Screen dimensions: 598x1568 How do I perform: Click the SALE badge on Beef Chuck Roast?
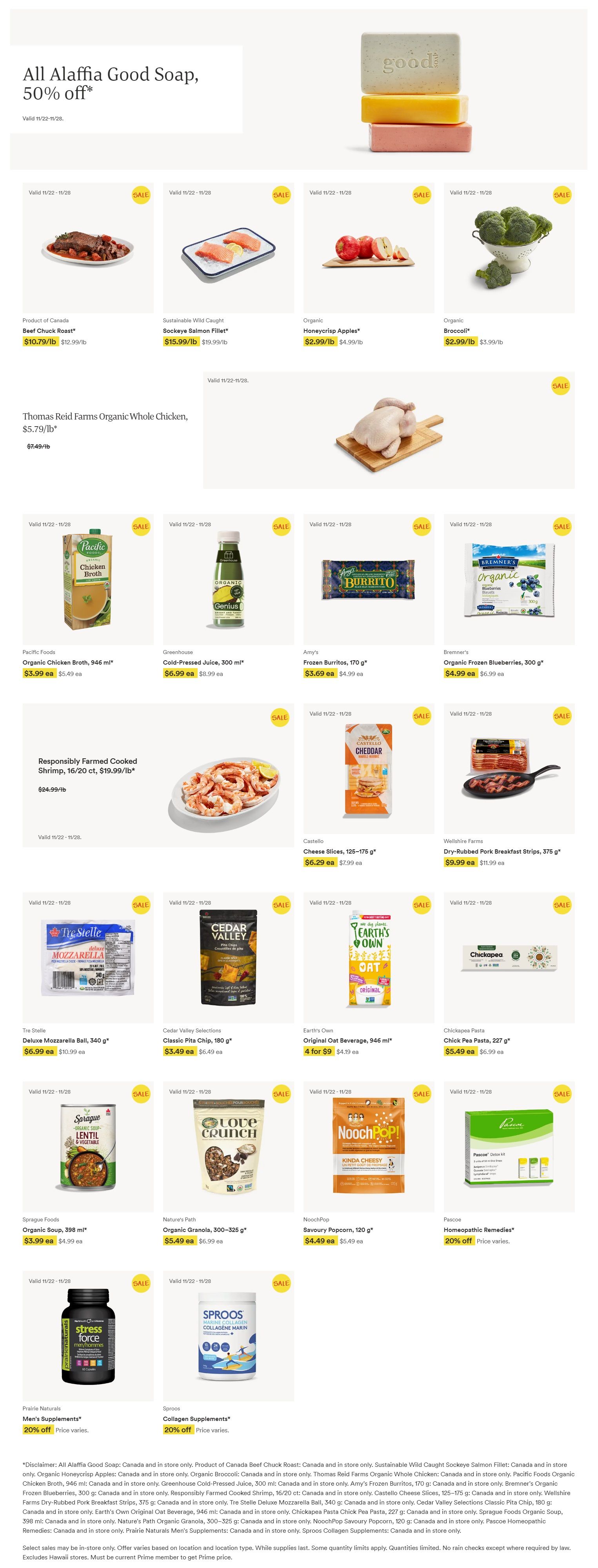point(141,195)
